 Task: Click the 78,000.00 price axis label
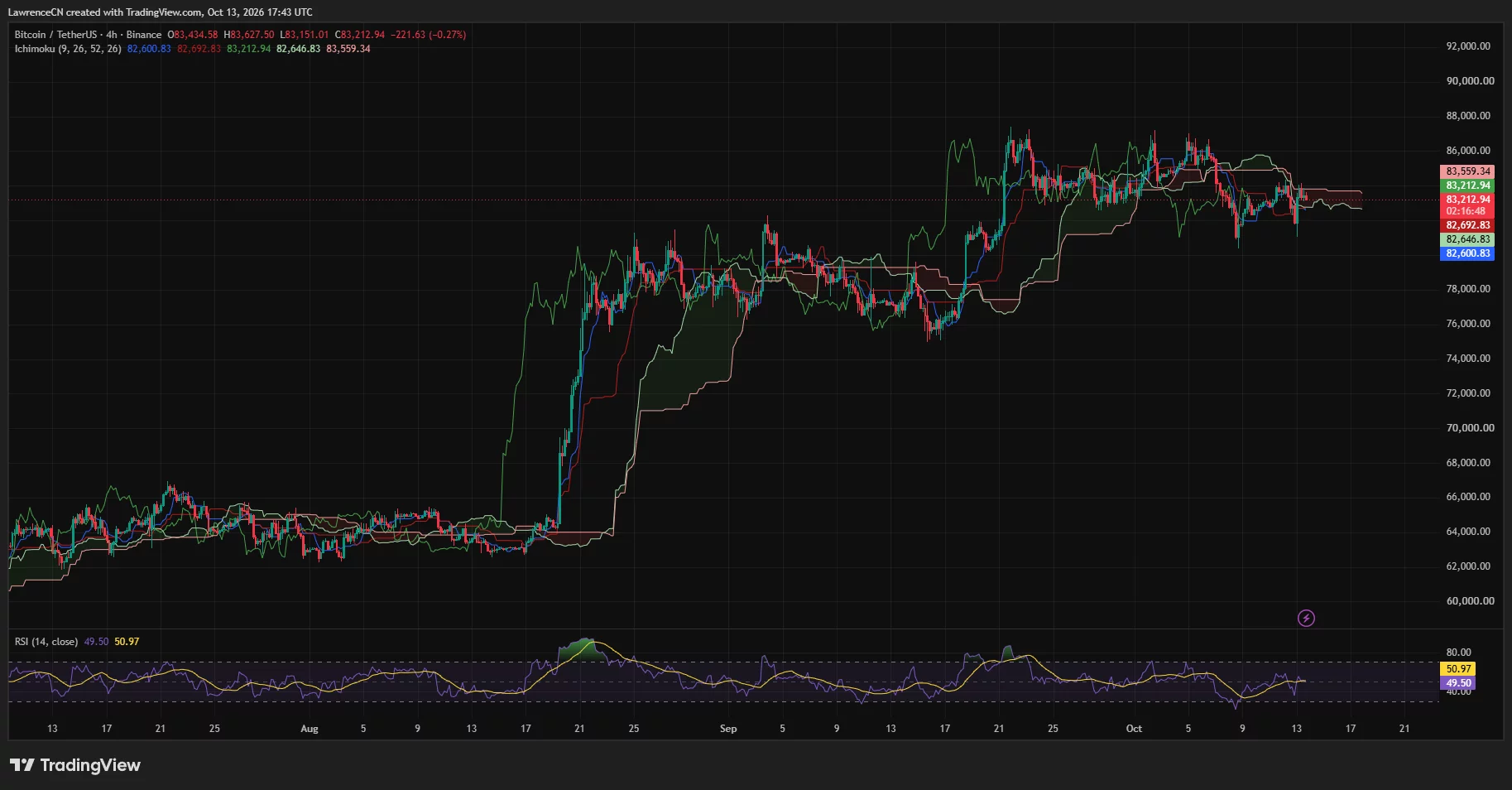tap(1468, 289)
